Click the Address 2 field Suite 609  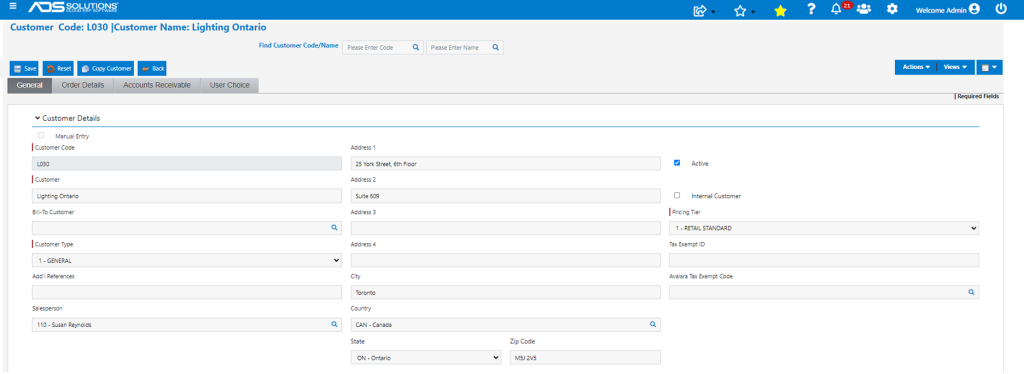coord(505,196)
